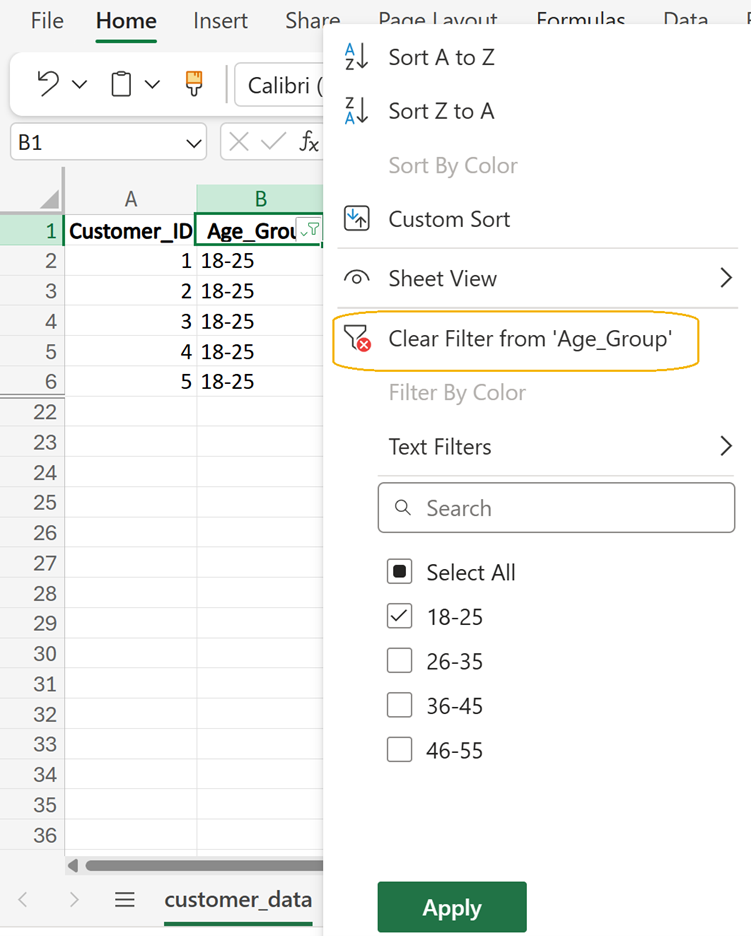Image resolution: width=751 pixels, height=936 pixels.
Task: Click the horizontal scrollbar at sheet bottom
Action: (x=200, y=865)
